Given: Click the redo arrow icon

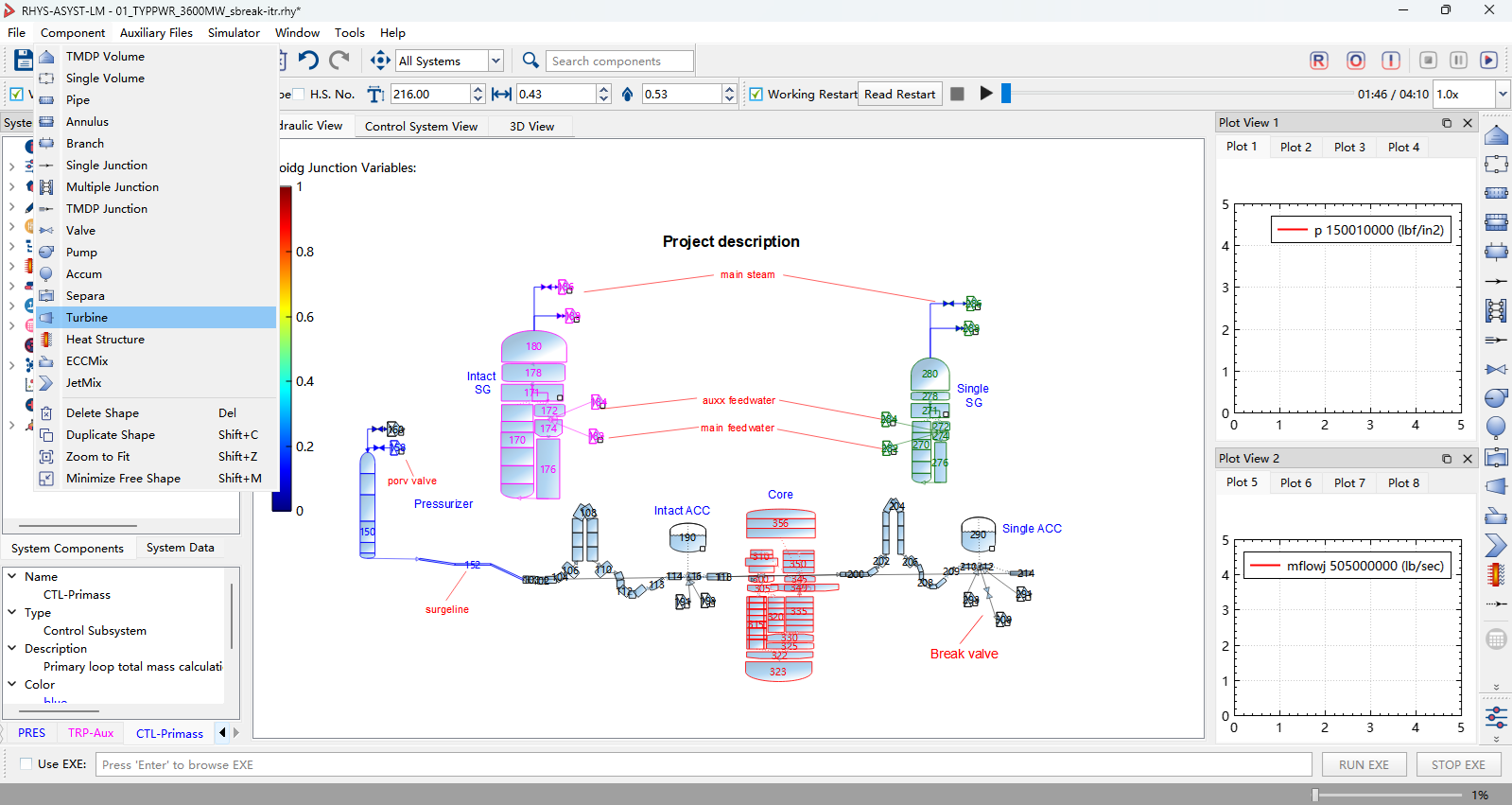Looking at the screenshot, I should pos(339,61).
